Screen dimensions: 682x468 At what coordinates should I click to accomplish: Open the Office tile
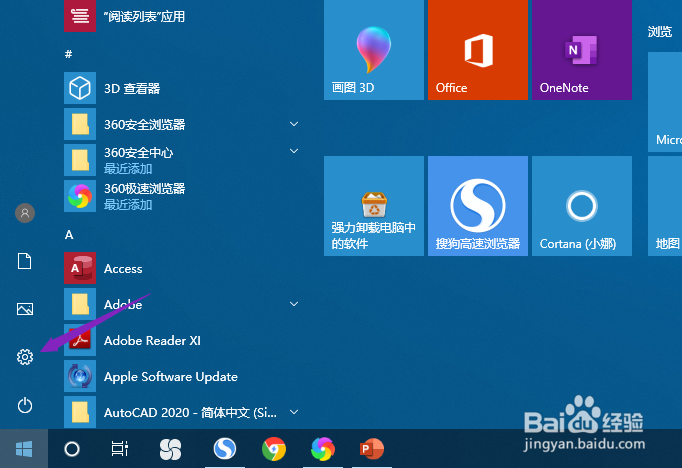click(x=478, y=50)
